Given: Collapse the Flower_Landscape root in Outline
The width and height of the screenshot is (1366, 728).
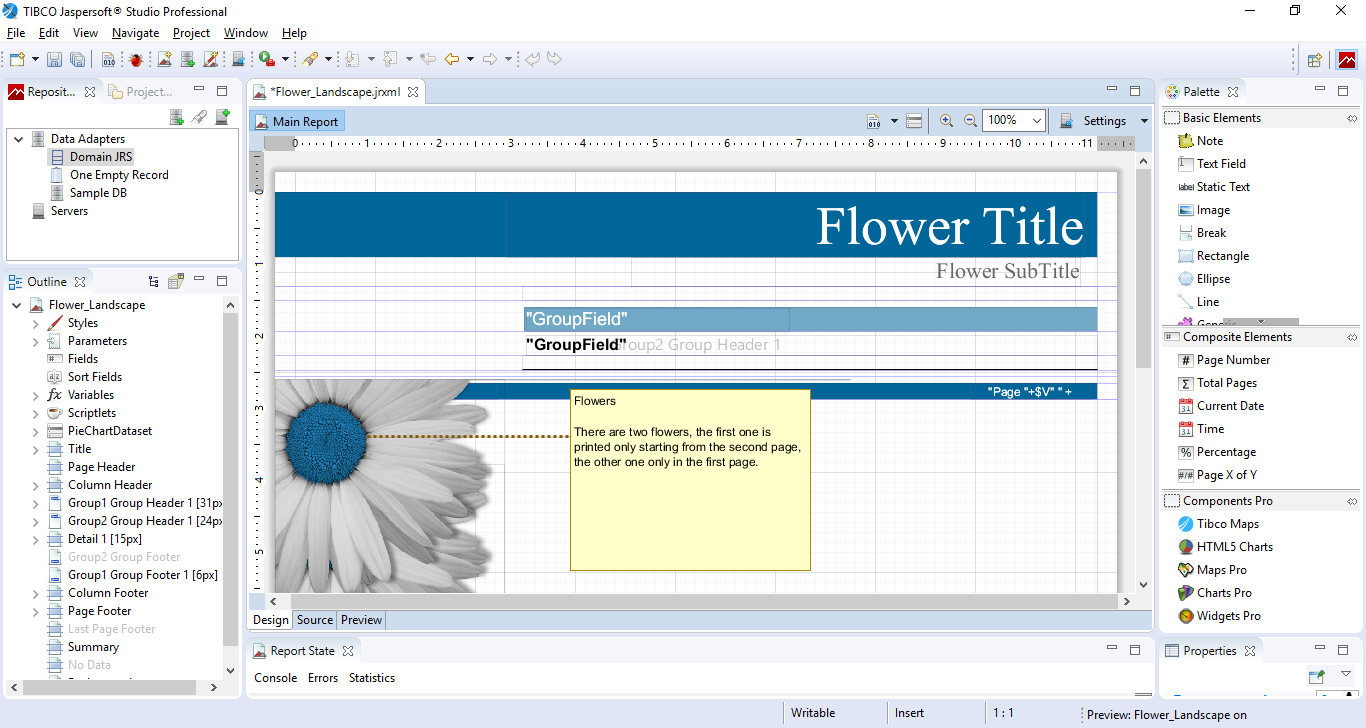Looking at the screenshot, I should click(17, 305).
